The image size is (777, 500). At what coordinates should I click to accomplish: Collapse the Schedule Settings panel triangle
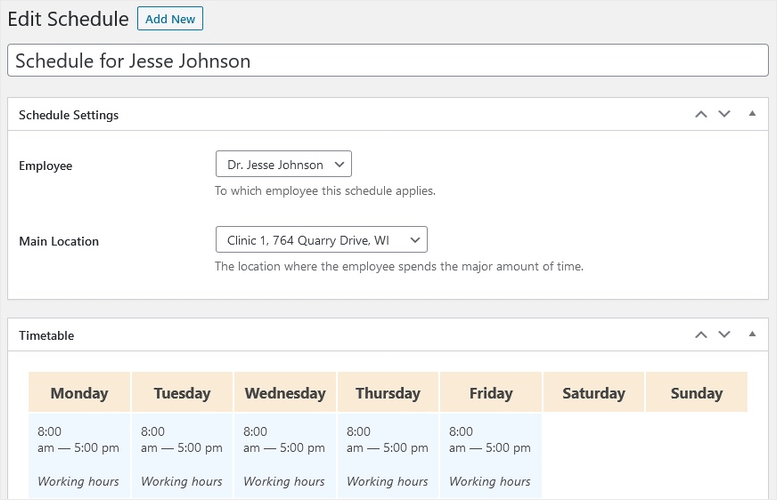752,114
